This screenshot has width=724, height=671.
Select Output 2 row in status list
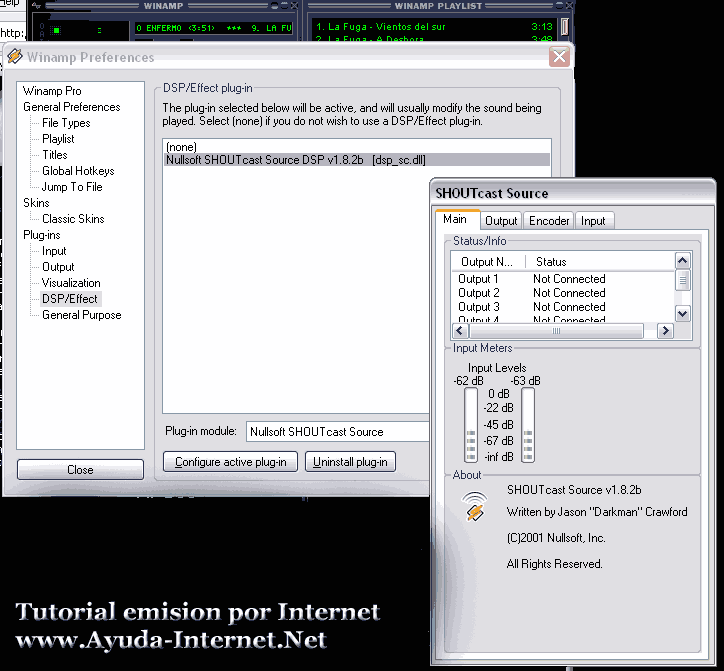coord(562,293)
